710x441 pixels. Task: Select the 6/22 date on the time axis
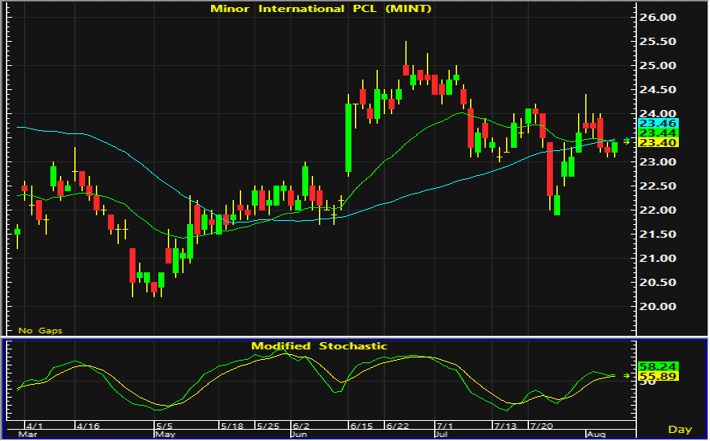click(398, 426)
